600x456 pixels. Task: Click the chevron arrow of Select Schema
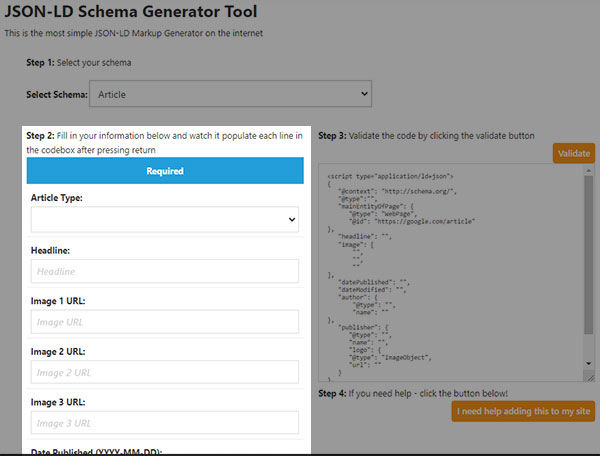tap(364, 94)
